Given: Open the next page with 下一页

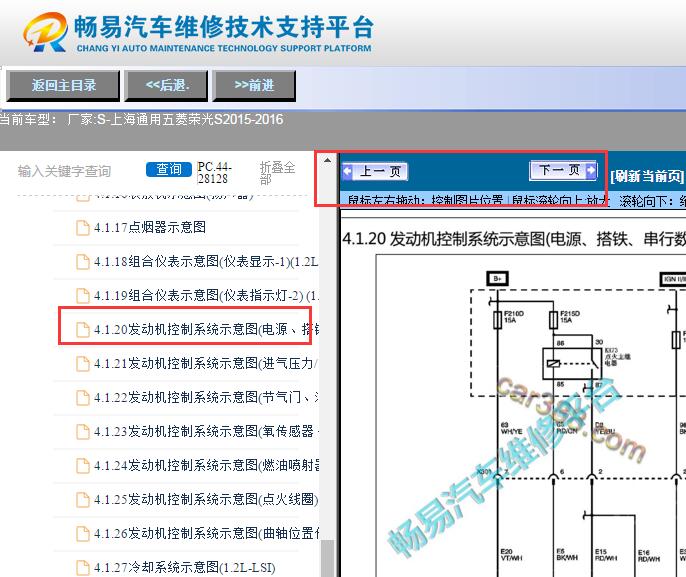Looking at the screenshot, I should (564, 170).
